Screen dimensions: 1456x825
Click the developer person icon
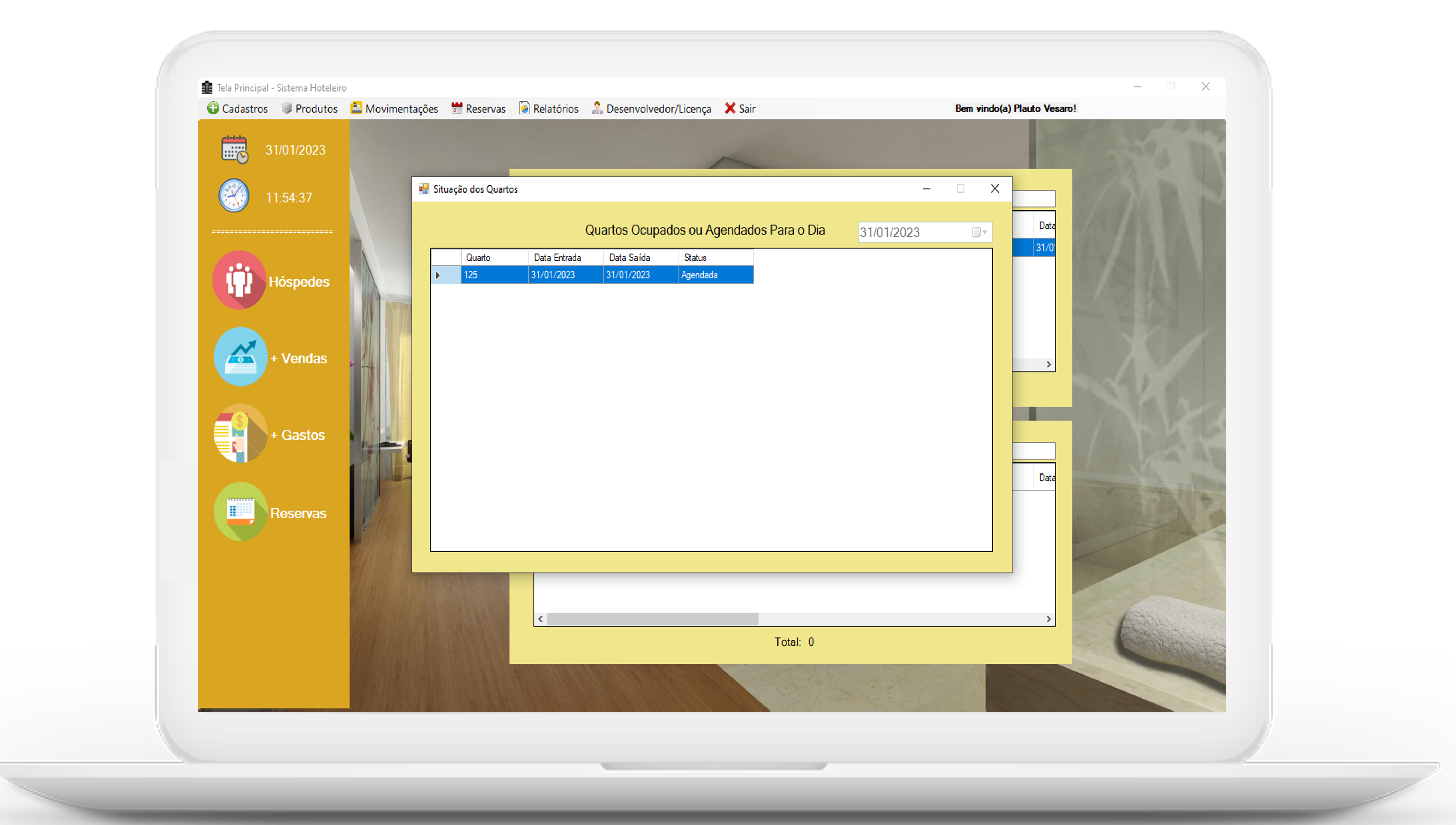(x=597, y=108)
